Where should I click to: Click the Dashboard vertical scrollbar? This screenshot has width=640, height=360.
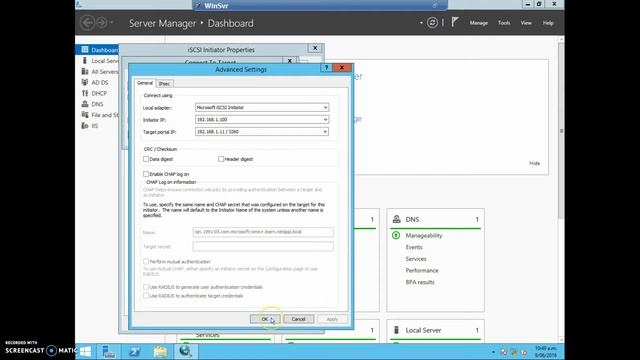(561, 131)
